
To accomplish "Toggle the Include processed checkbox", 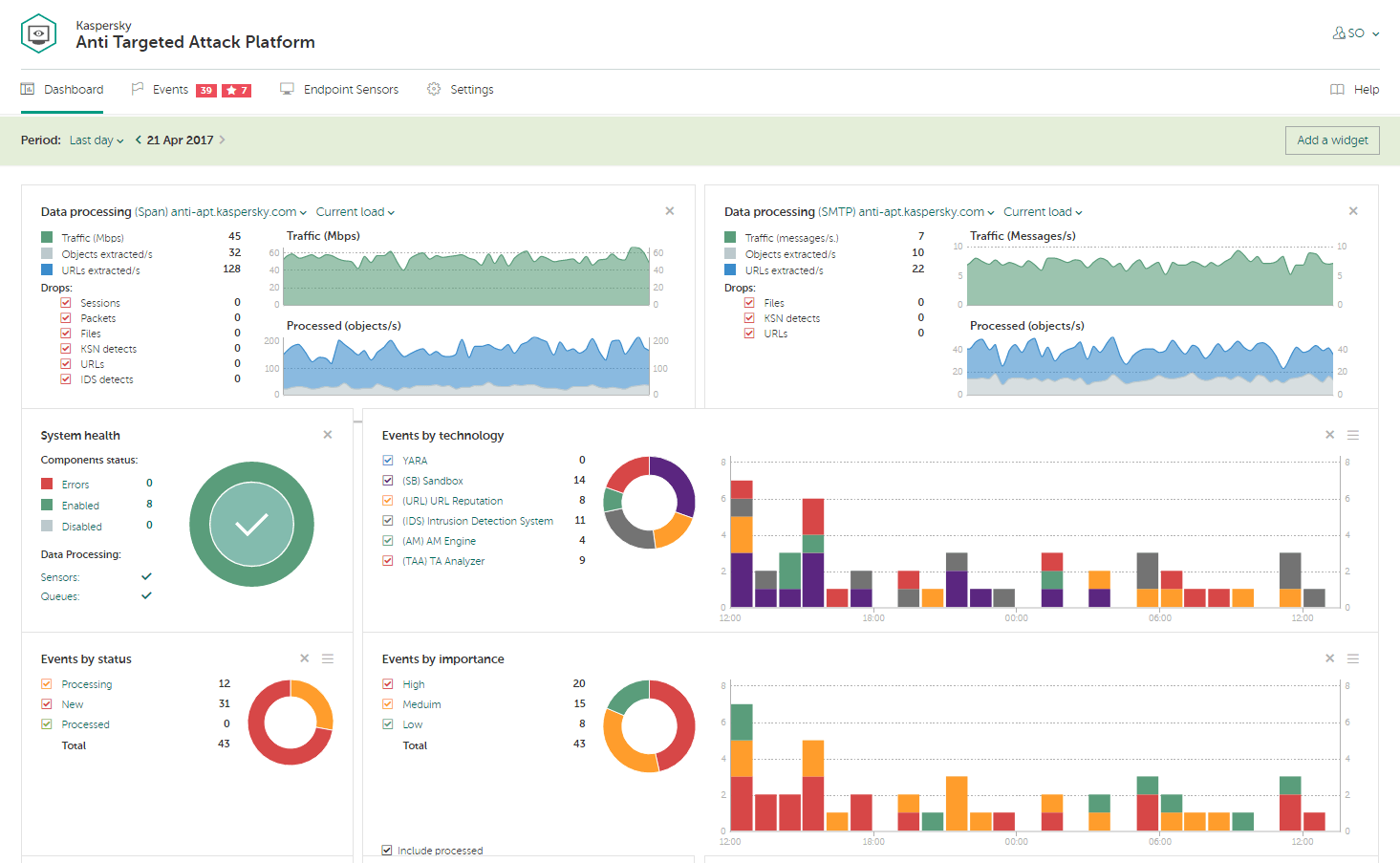I will 387,851.
